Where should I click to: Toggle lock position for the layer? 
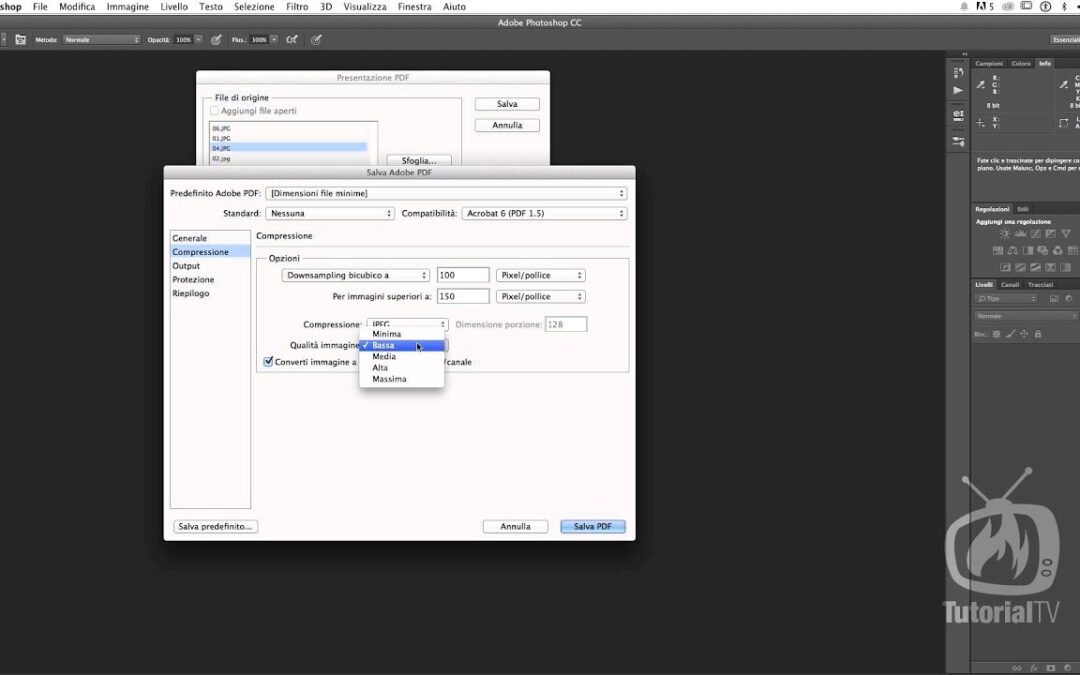tap(1024, 334)
